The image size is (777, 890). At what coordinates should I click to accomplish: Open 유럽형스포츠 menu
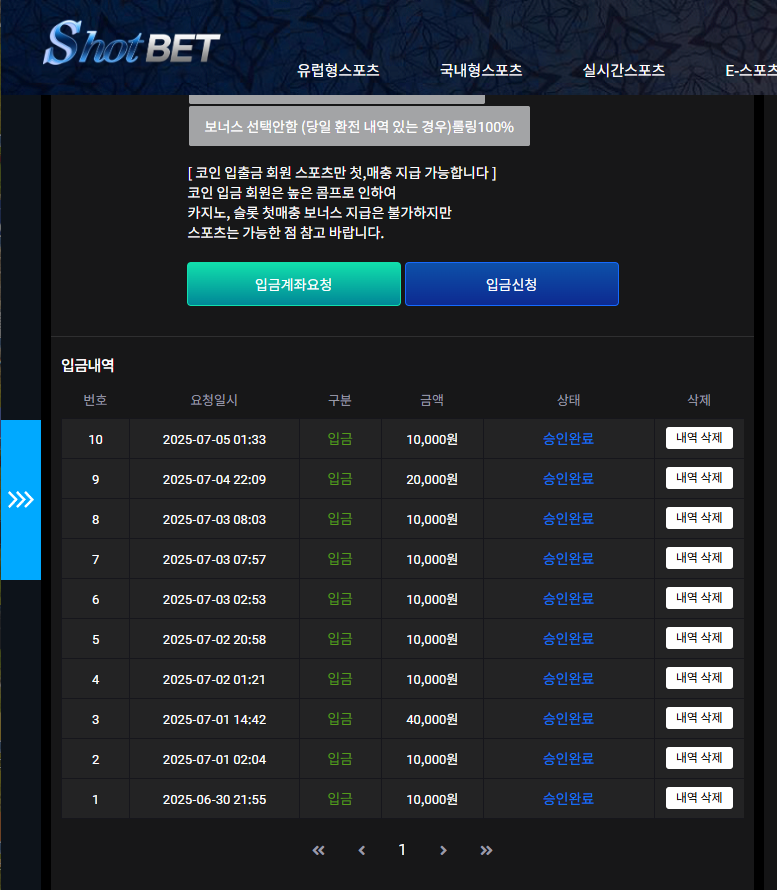click(x=338, y=70)
